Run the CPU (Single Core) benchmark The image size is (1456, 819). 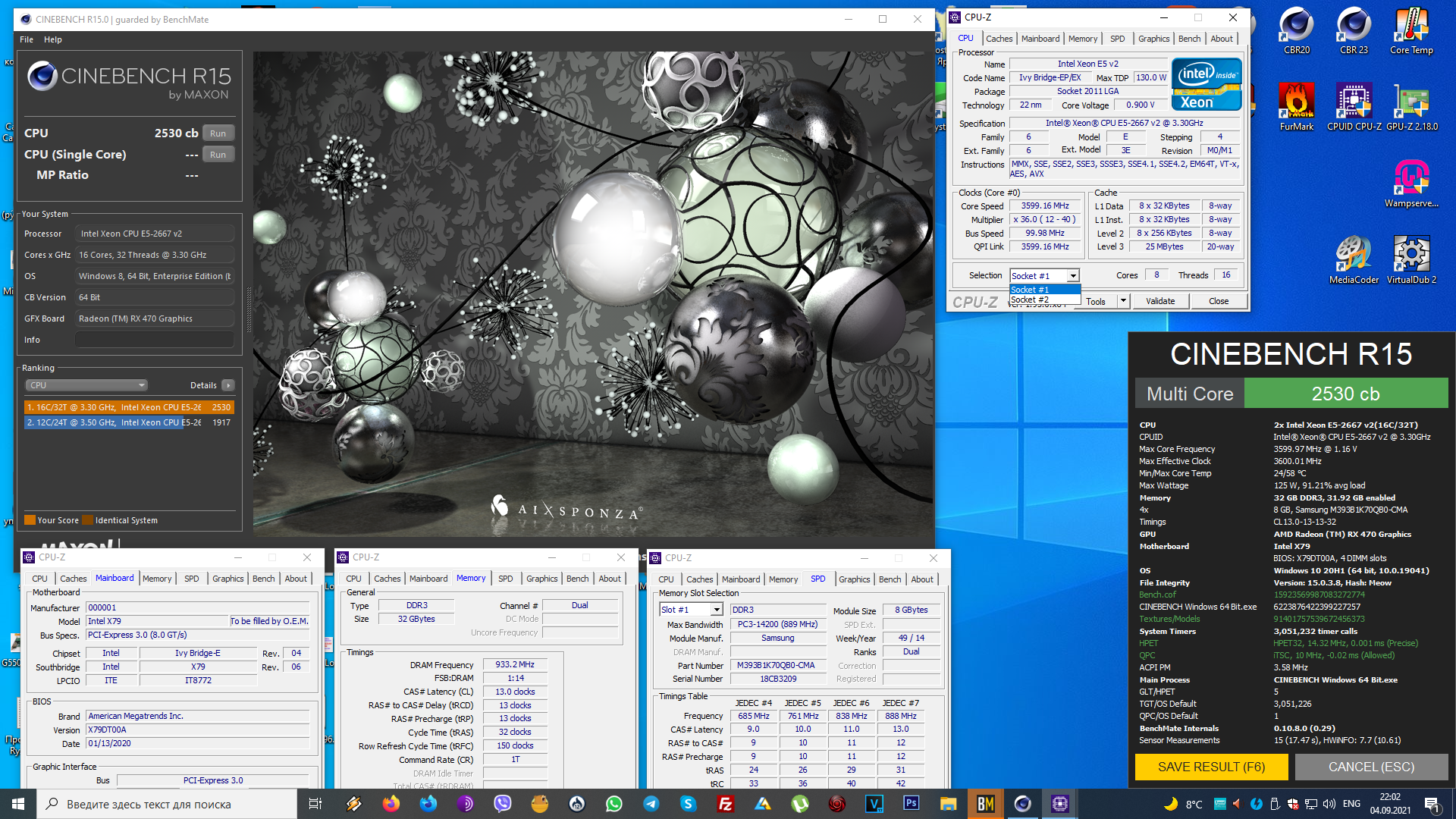coord(218,155)
